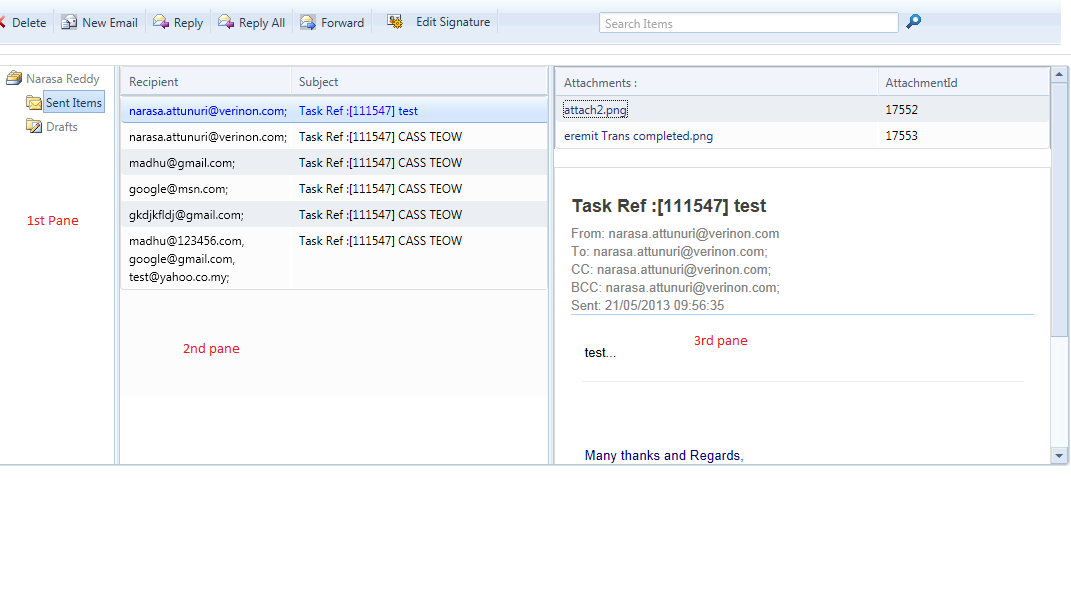This screenshot has height=614, width=1071.
Task: Click the preview vertical scrollbar thumb
Action: pos(1059,209)
